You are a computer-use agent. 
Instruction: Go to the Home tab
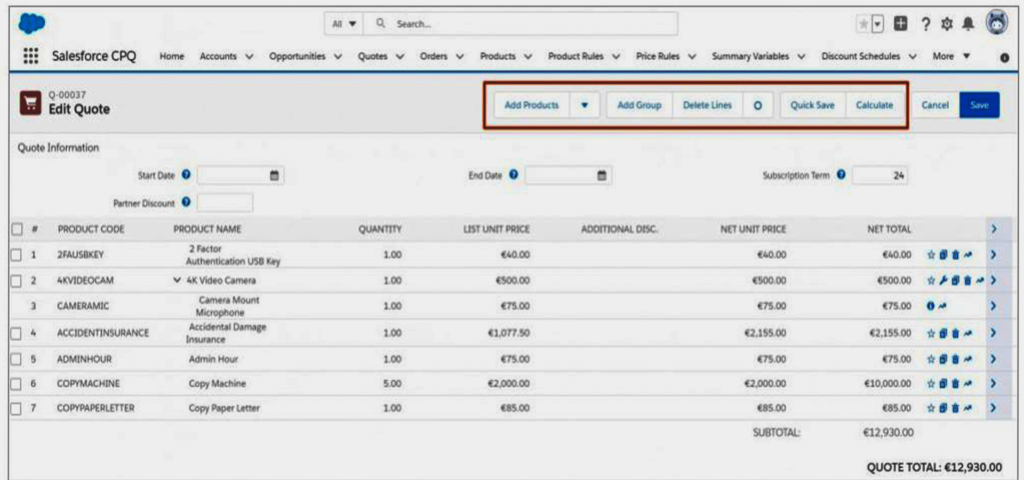[172, 57]
